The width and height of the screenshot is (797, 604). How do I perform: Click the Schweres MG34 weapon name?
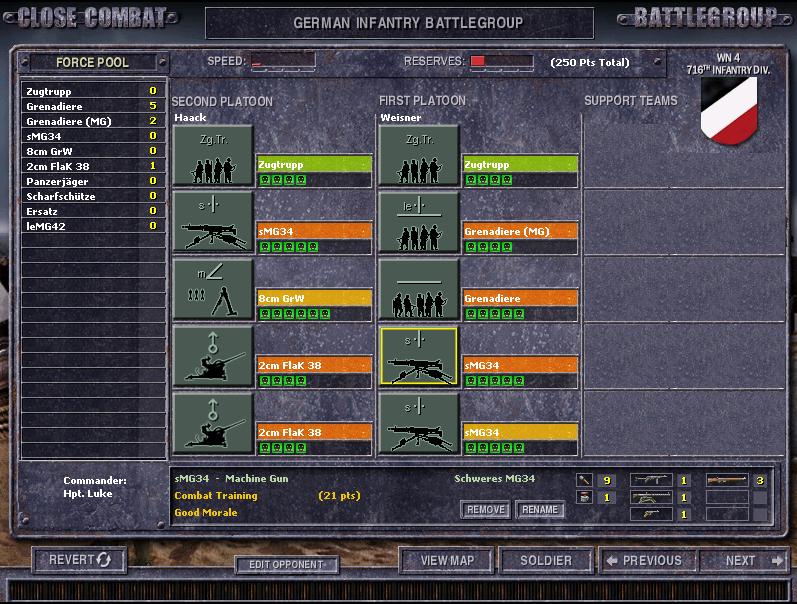point(495,478)
